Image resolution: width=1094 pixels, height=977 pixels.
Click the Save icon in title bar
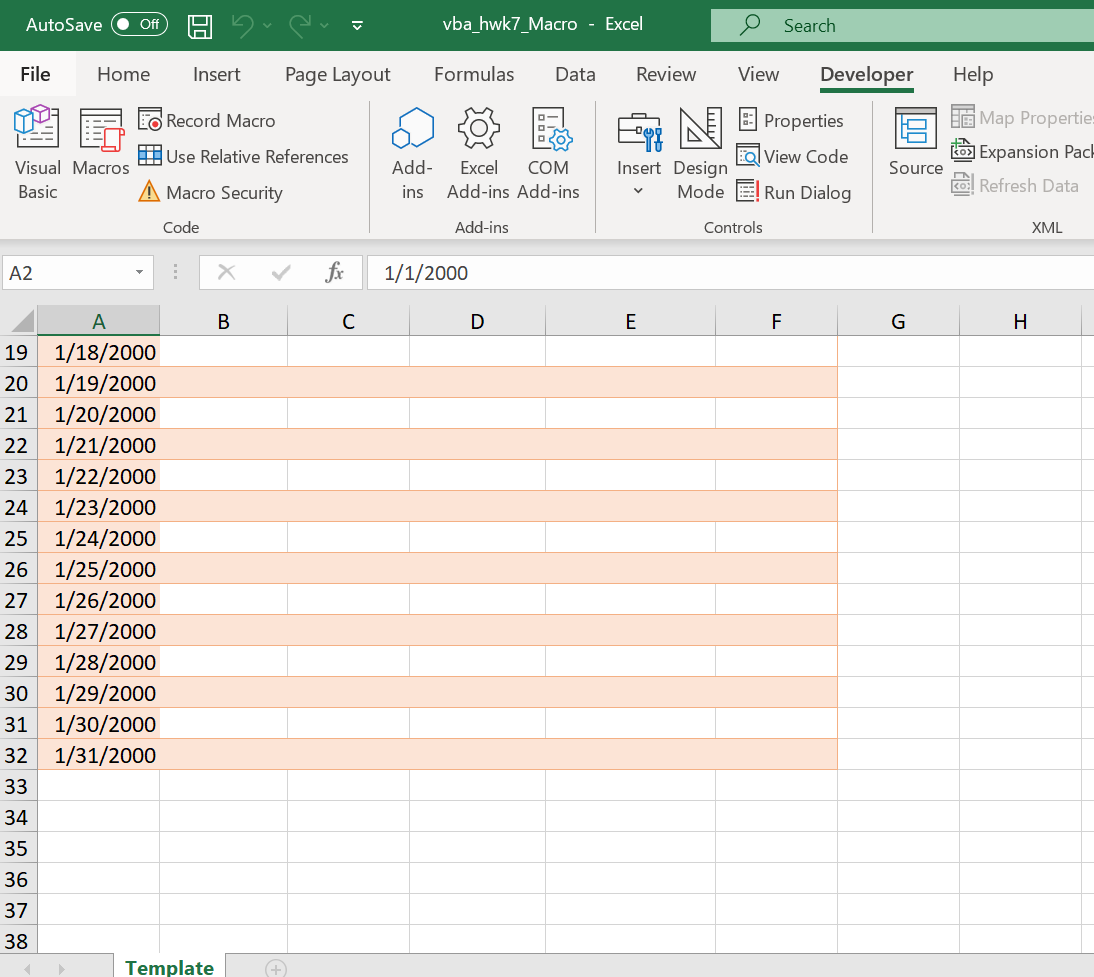[x=200, y=25]
